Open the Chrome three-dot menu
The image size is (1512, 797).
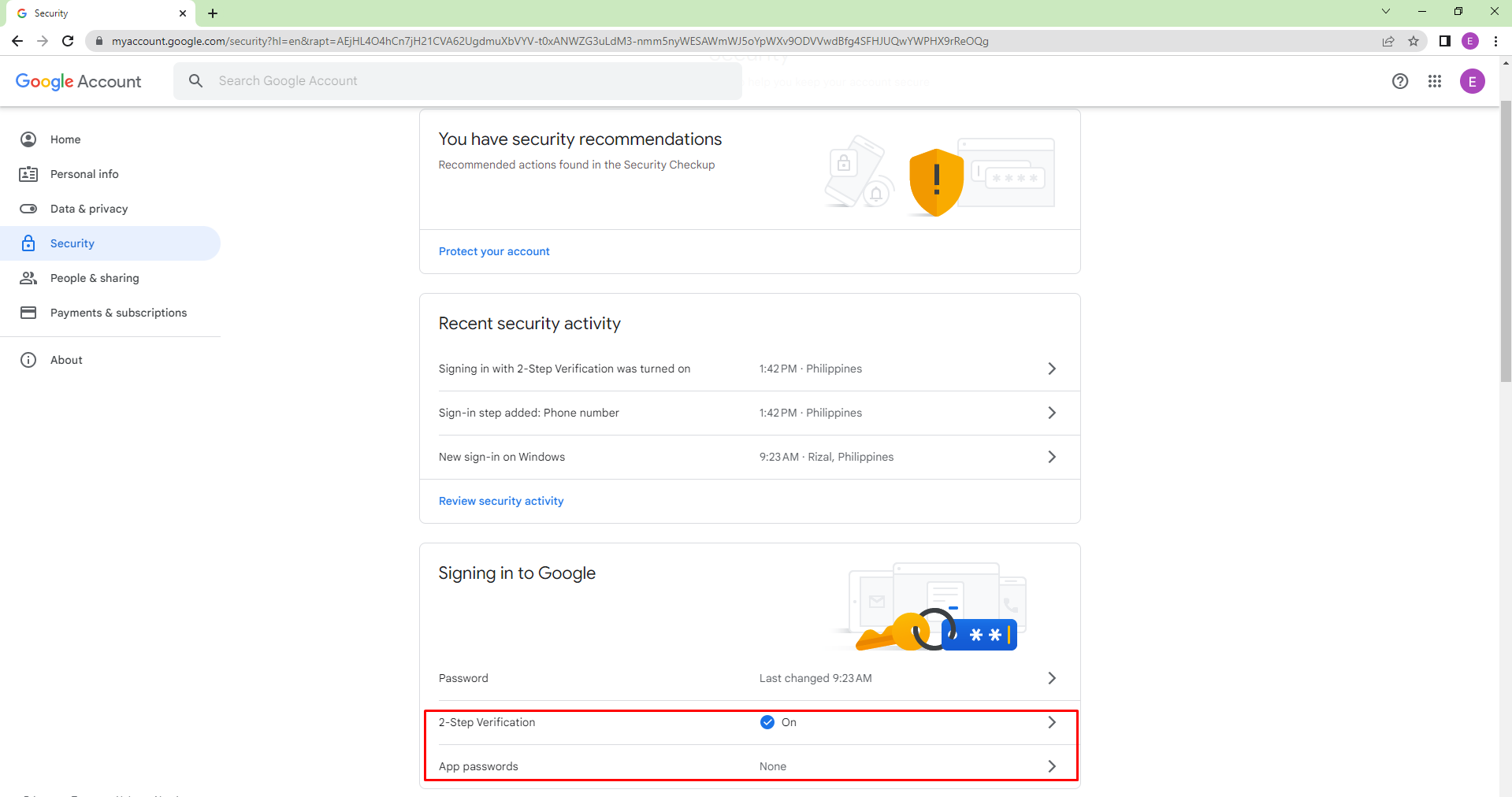pyautogui.click(x=1495, y=41)
